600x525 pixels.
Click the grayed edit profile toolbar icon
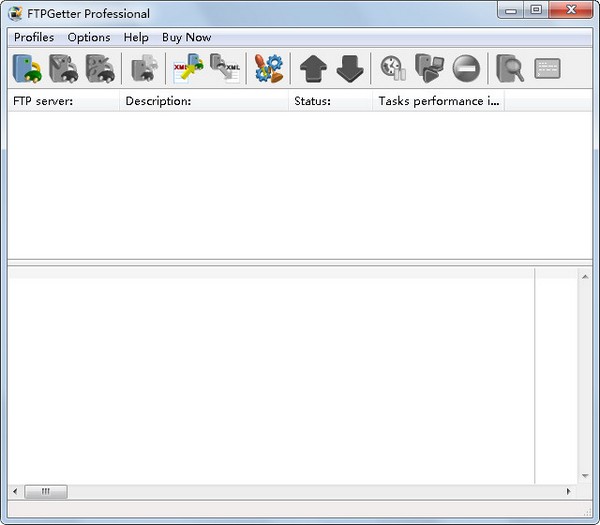pos(63,68)
